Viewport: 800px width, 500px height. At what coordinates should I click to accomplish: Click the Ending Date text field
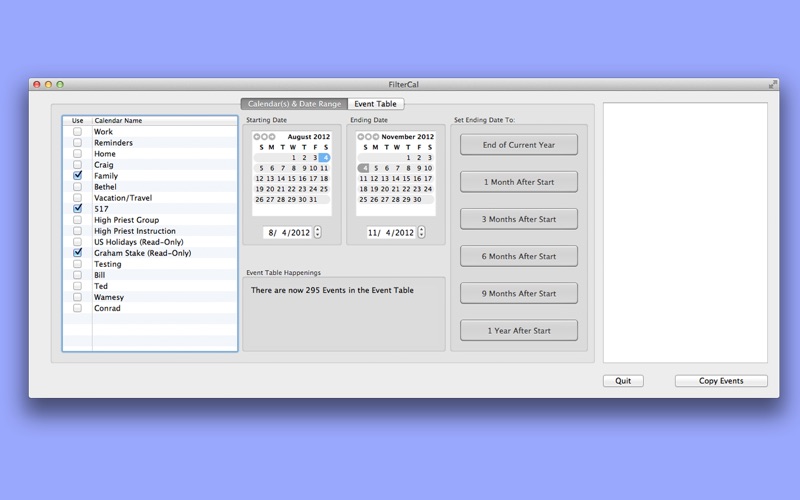point(389,232)
